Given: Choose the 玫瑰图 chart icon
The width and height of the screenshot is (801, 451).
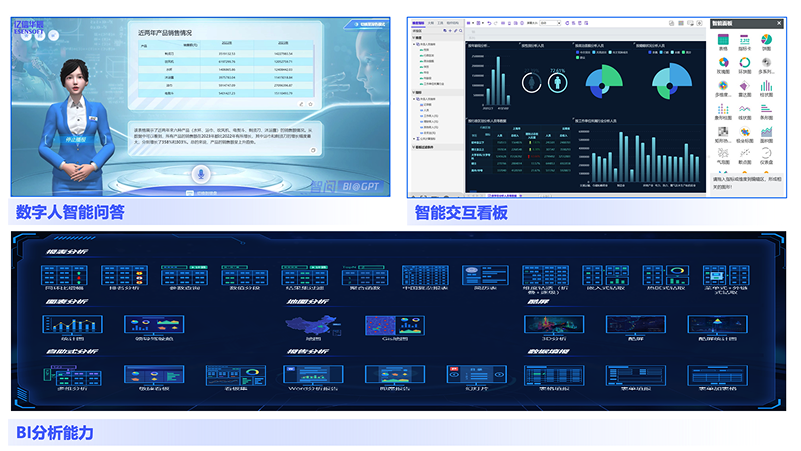Looking at the screenshot, I should [x=722, y=63].
